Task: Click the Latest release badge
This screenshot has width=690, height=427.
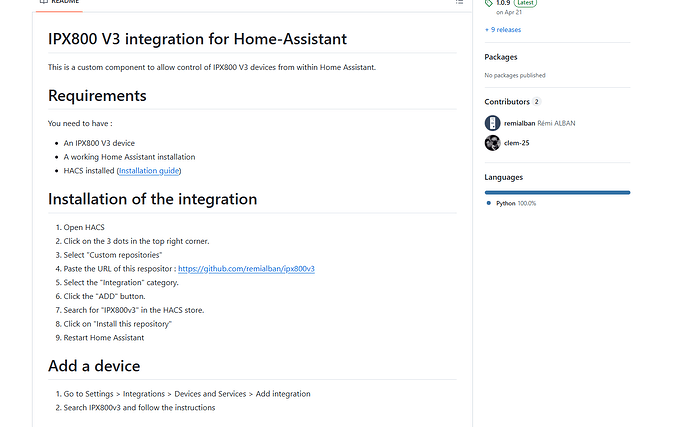Action: pos(525,3)
